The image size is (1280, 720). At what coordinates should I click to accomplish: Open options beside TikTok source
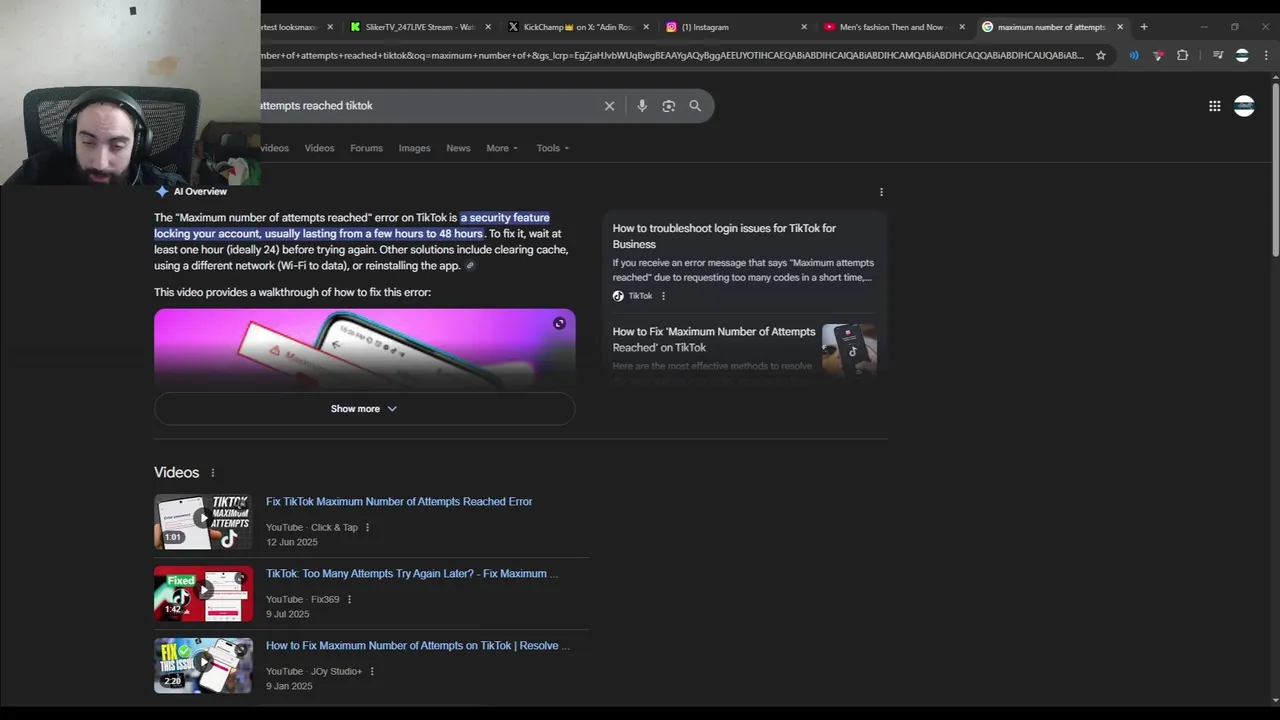pyautogui.click(x=663, y=296)
